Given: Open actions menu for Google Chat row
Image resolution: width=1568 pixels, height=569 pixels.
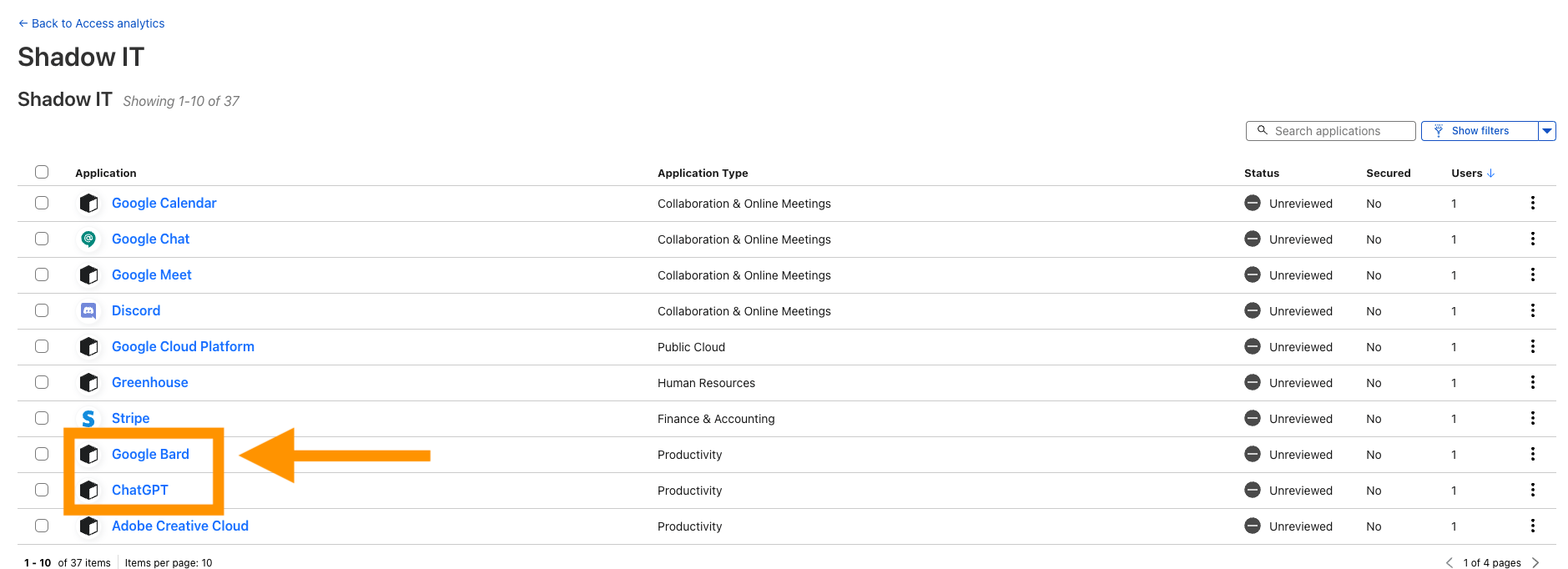Looking at the screenshot, I should pos(1532,239).
